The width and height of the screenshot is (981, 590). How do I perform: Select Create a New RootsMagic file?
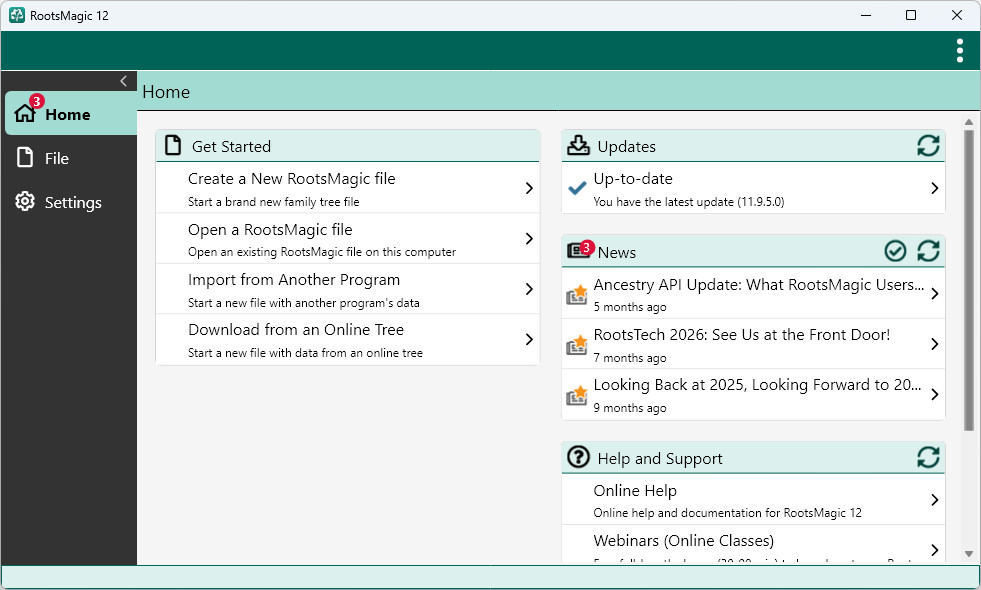348,188
